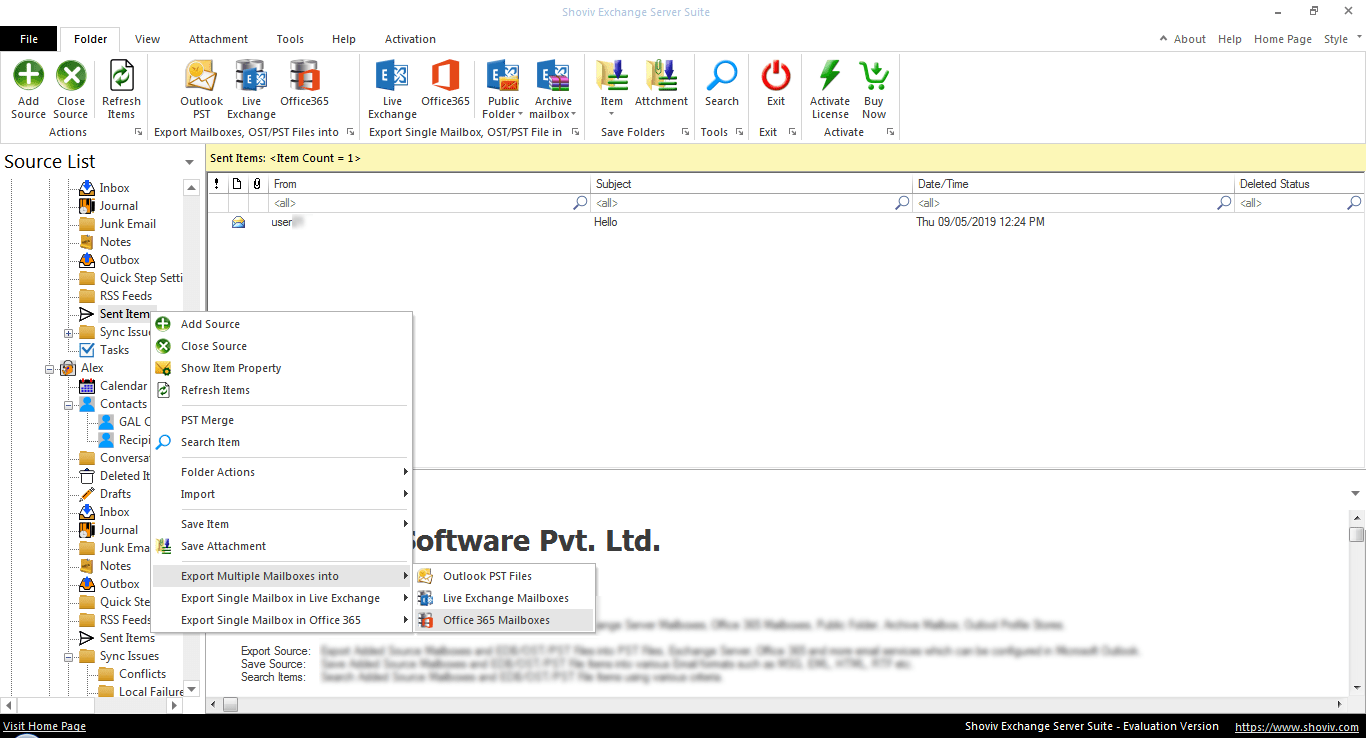This screenshot has width=1367, height=738.
Task: Click Live Exchange in the Export Single Mailbox group
Action: [x=392, y=89]
